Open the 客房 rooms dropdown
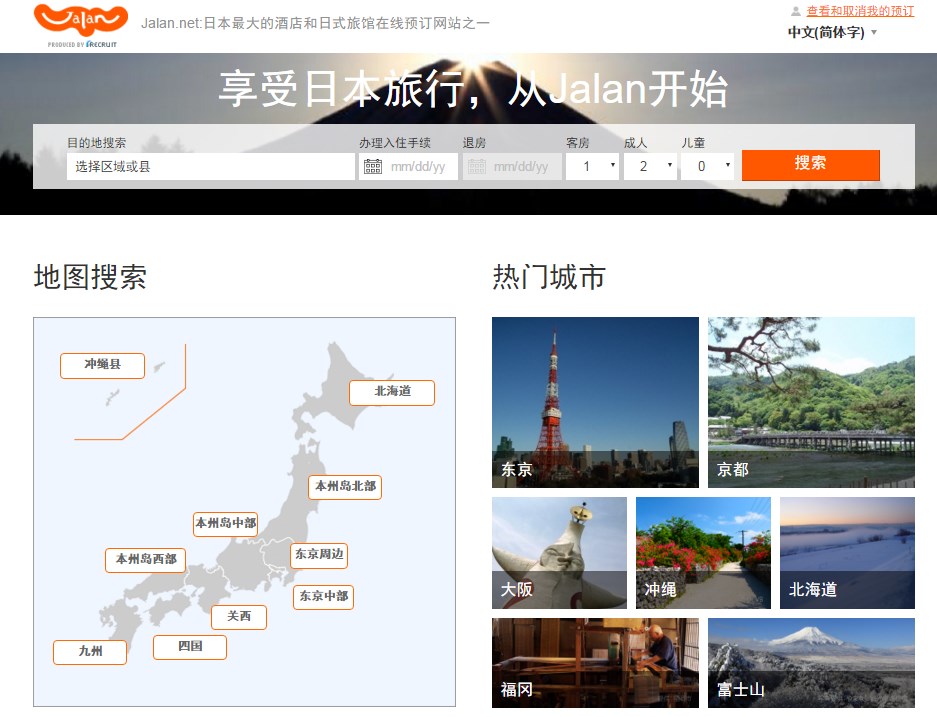Viewport: 937px width, 717px height. point(593,167)
